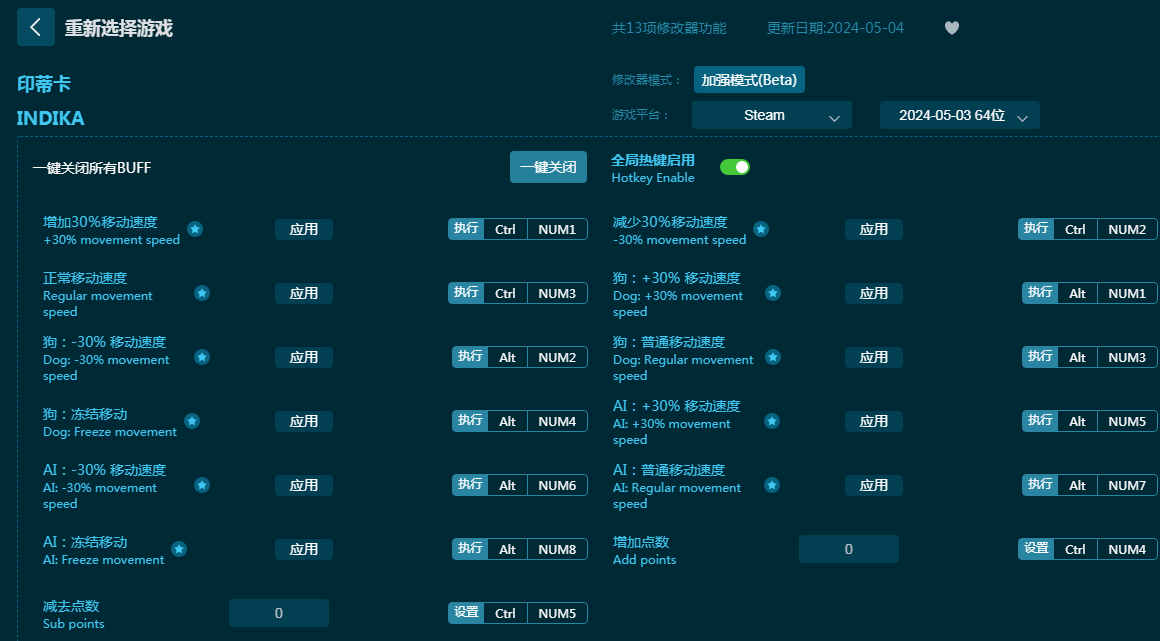The width and height of the screenshot is (1160, 641).
Task: Star the AI: +30% movement speed cheat
Action: pyautogui.click(x=772, y=421)
